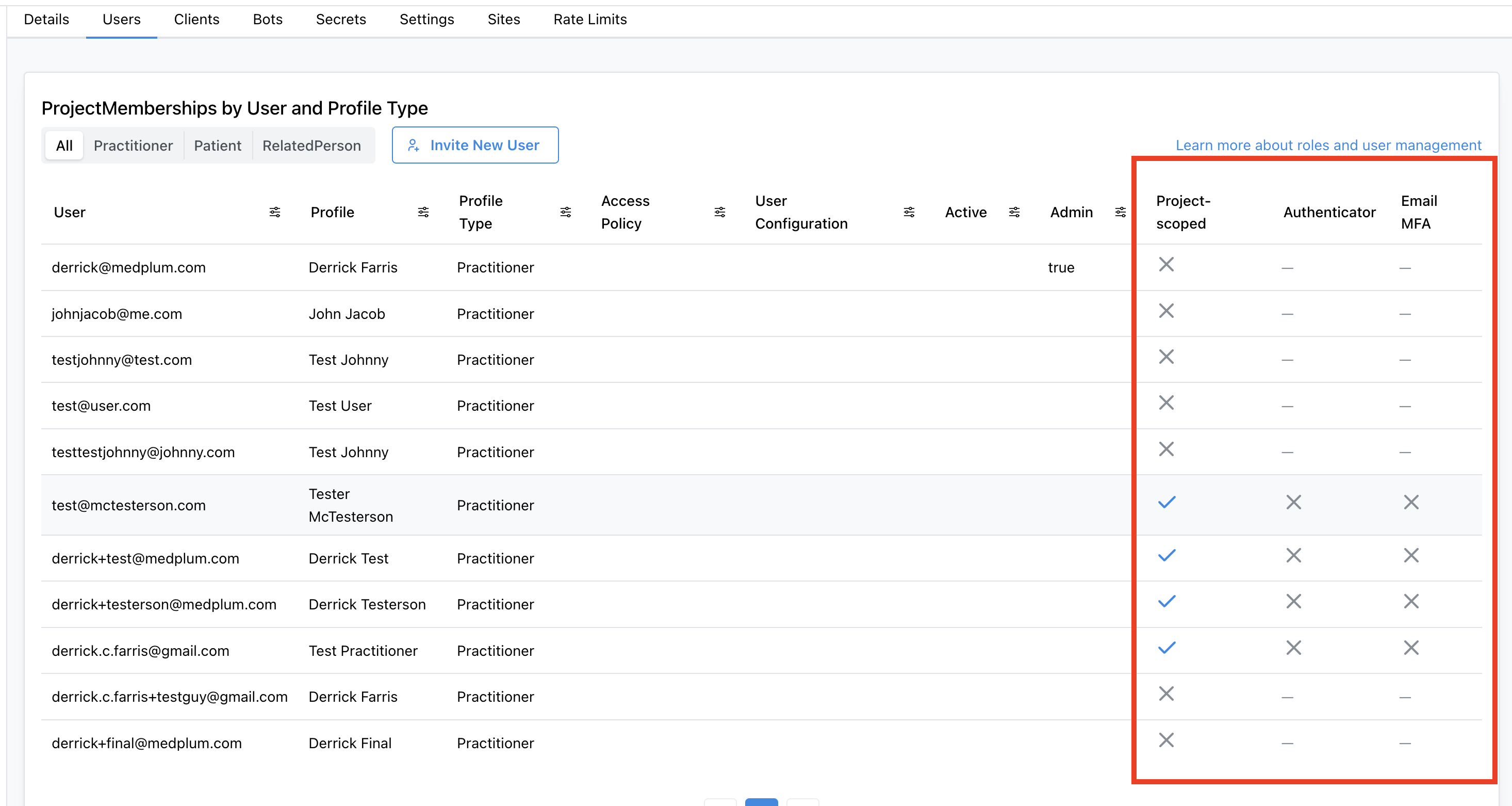Screen dimensions: 1512x806
Task: Click the Invite New User button
Action: click(475, 145)
